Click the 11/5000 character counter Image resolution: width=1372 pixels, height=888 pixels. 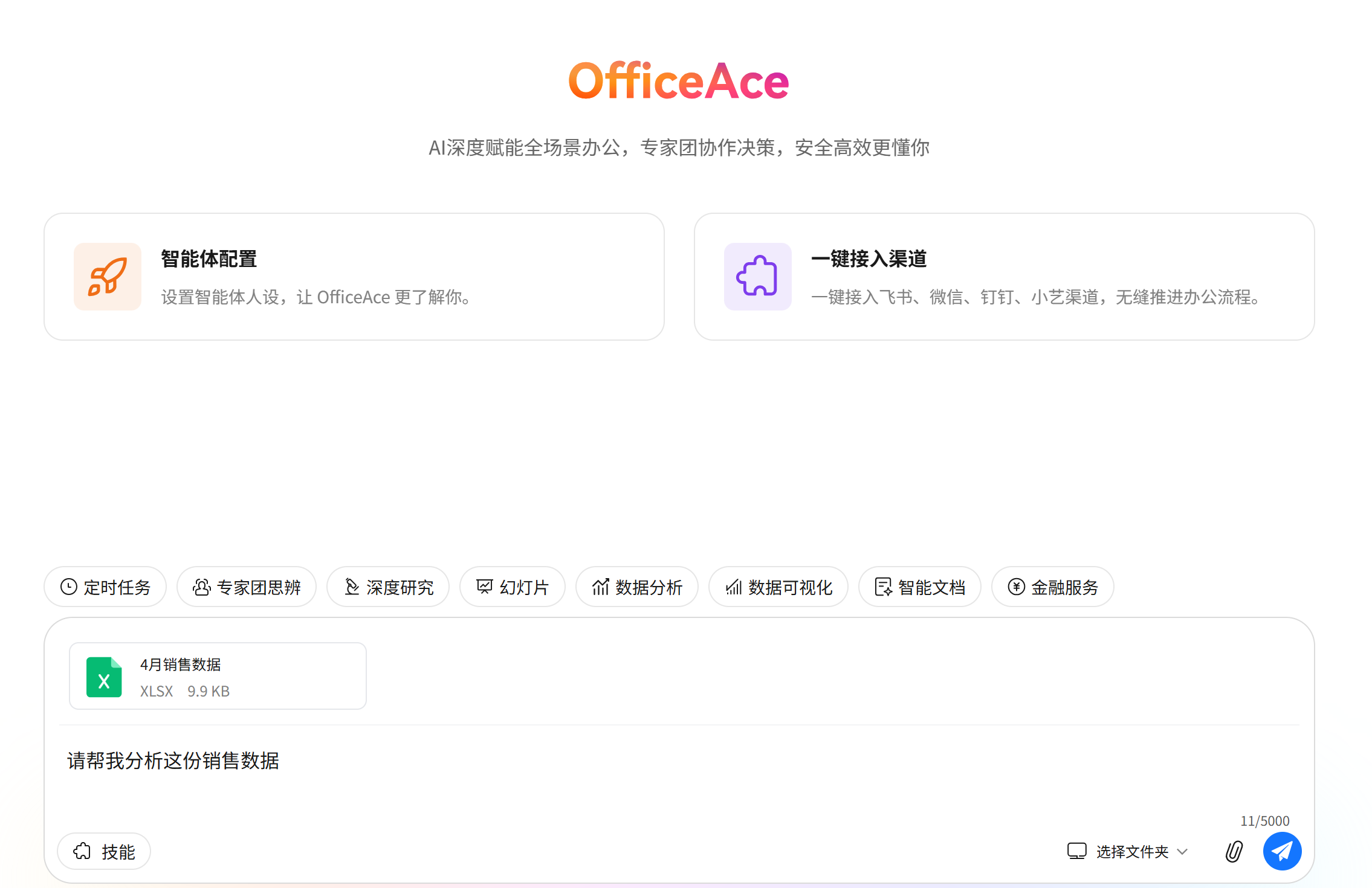1264,821
